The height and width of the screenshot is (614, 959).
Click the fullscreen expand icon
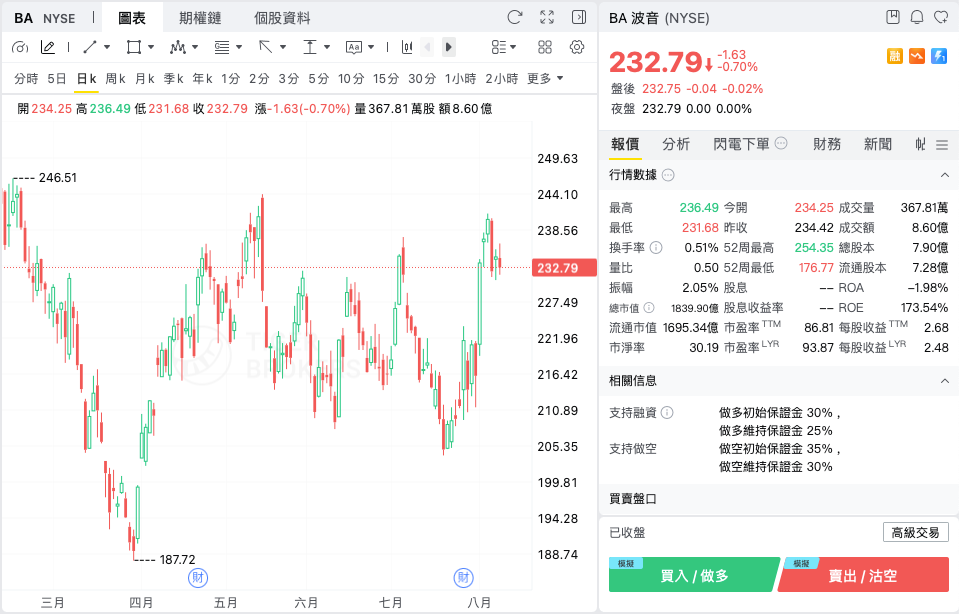tap(547, 17)
